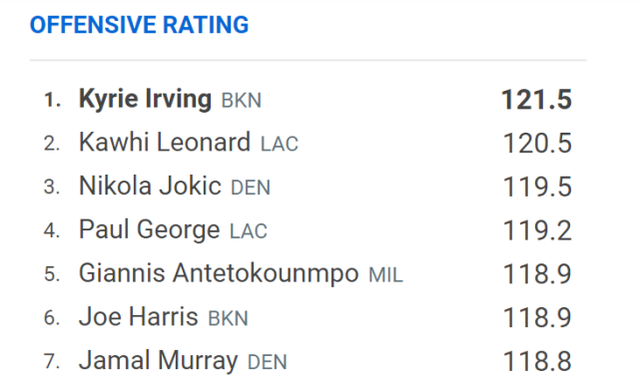
Task: Select Kawhi Leonard's name
Action: pyautogui.click(x=164, y=142)
